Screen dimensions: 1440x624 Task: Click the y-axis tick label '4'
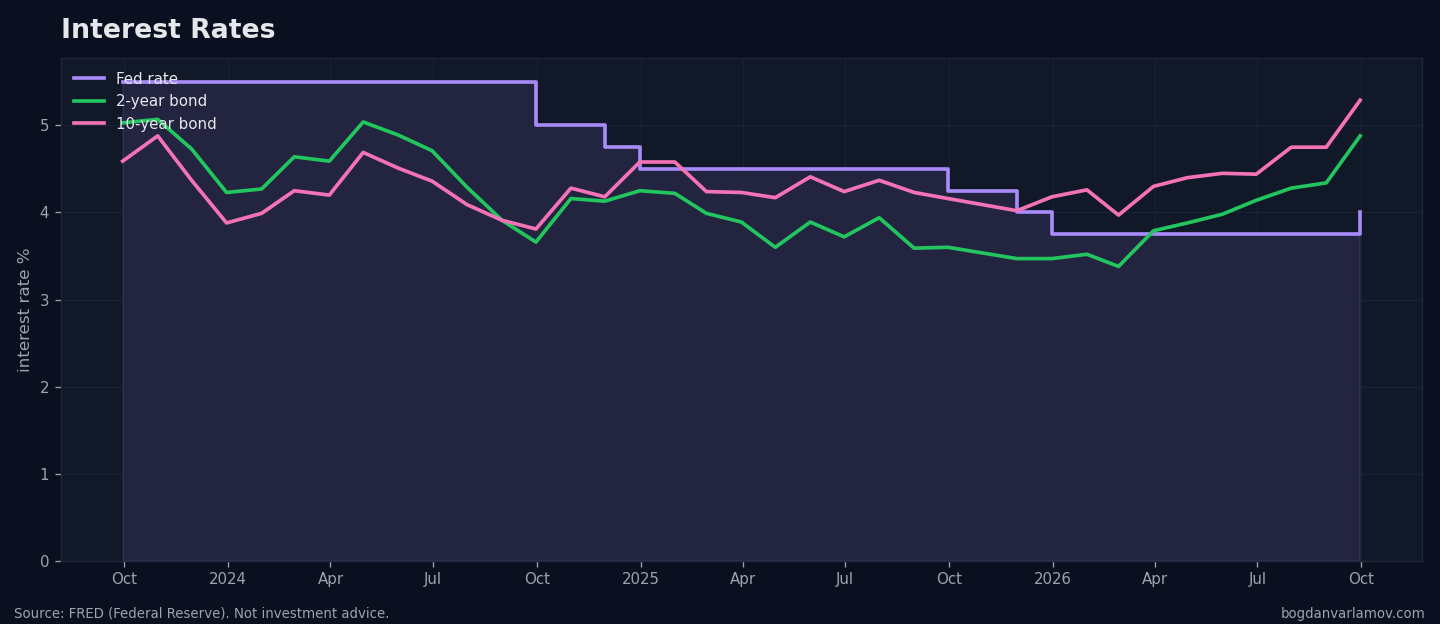point(45,213)
